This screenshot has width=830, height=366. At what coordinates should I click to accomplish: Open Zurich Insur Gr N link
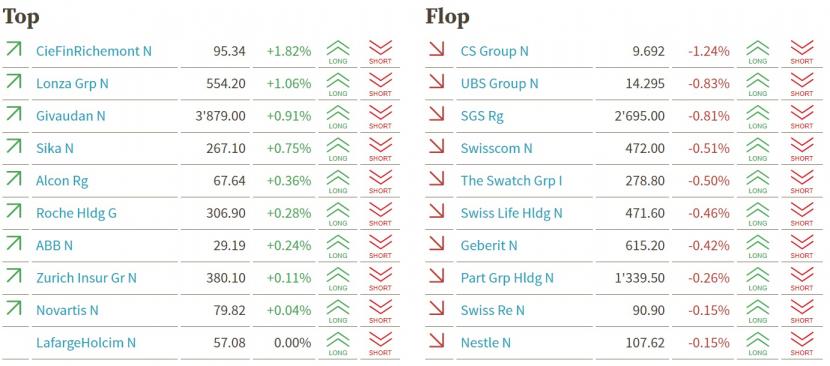pyautogui.click(x=86, y=278)
